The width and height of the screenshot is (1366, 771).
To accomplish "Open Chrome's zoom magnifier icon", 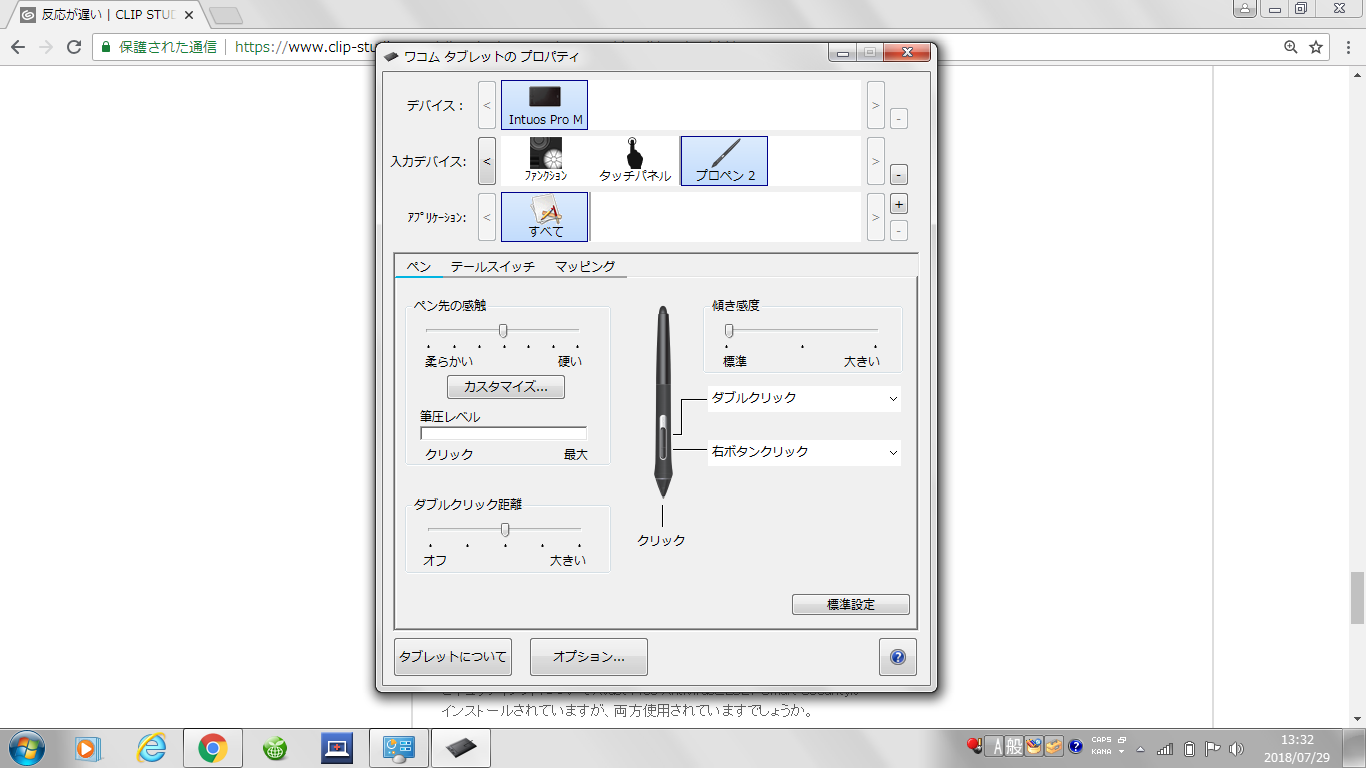I will 1291,47.
